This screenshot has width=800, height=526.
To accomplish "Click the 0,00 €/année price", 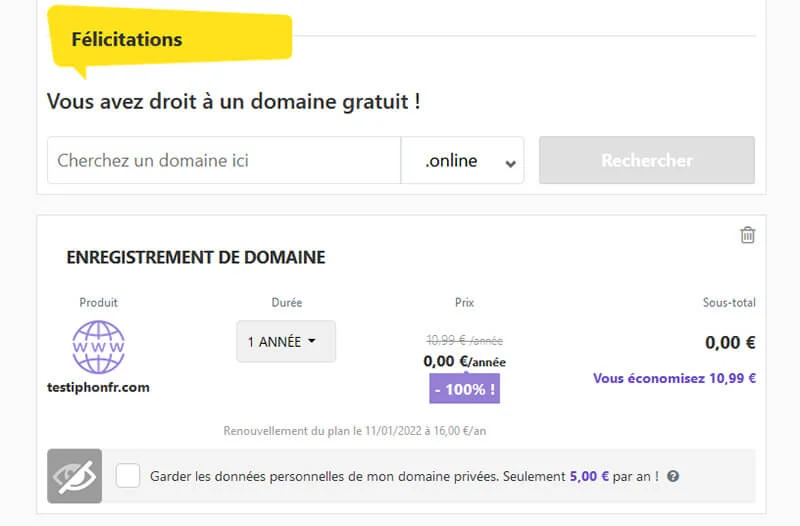I will click(x=464, y=361).
